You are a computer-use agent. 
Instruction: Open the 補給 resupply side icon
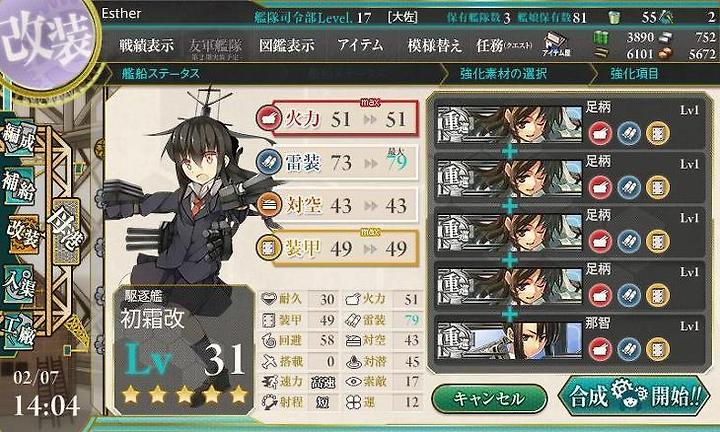pos(18,186)
